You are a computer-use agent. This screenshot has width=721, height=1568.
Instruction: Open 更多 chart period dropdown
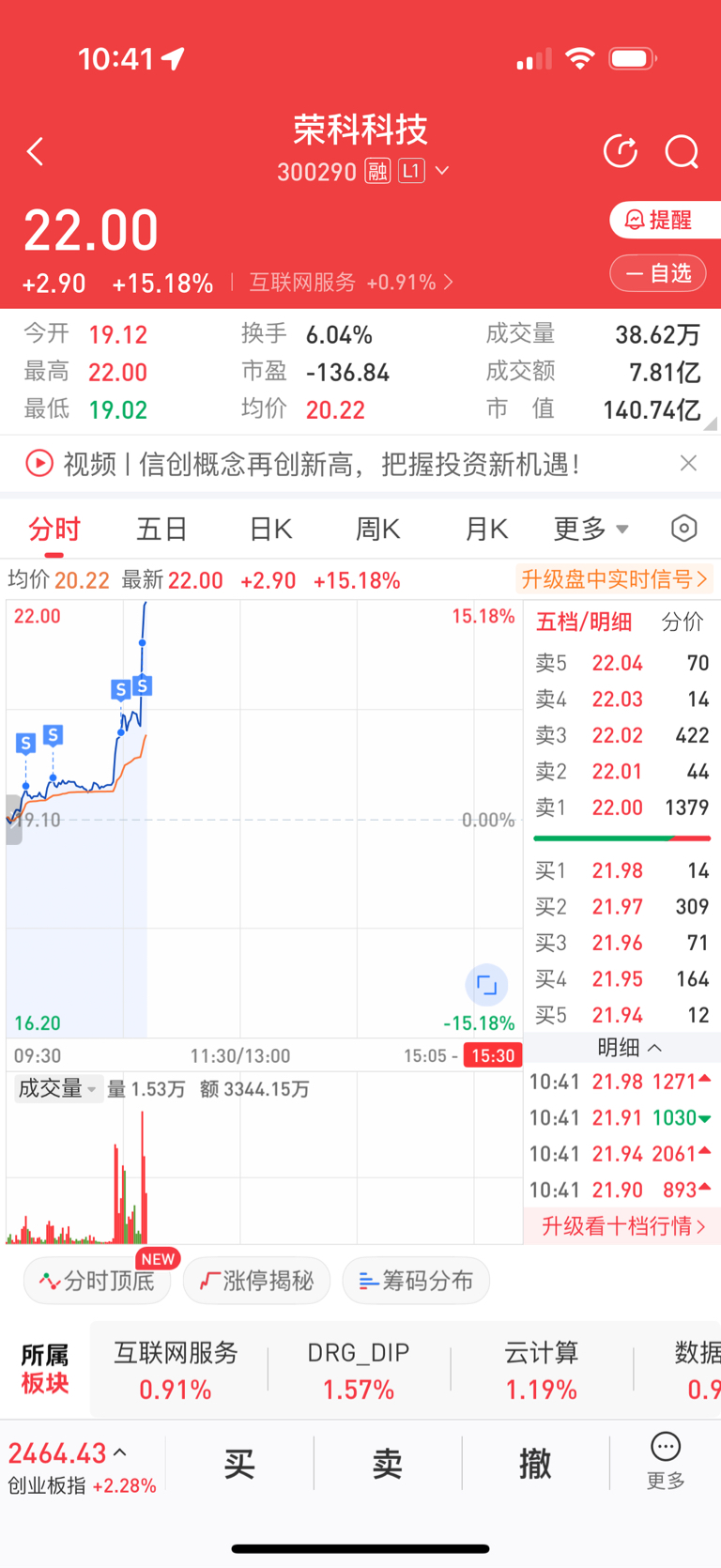[x=591, y=530]
